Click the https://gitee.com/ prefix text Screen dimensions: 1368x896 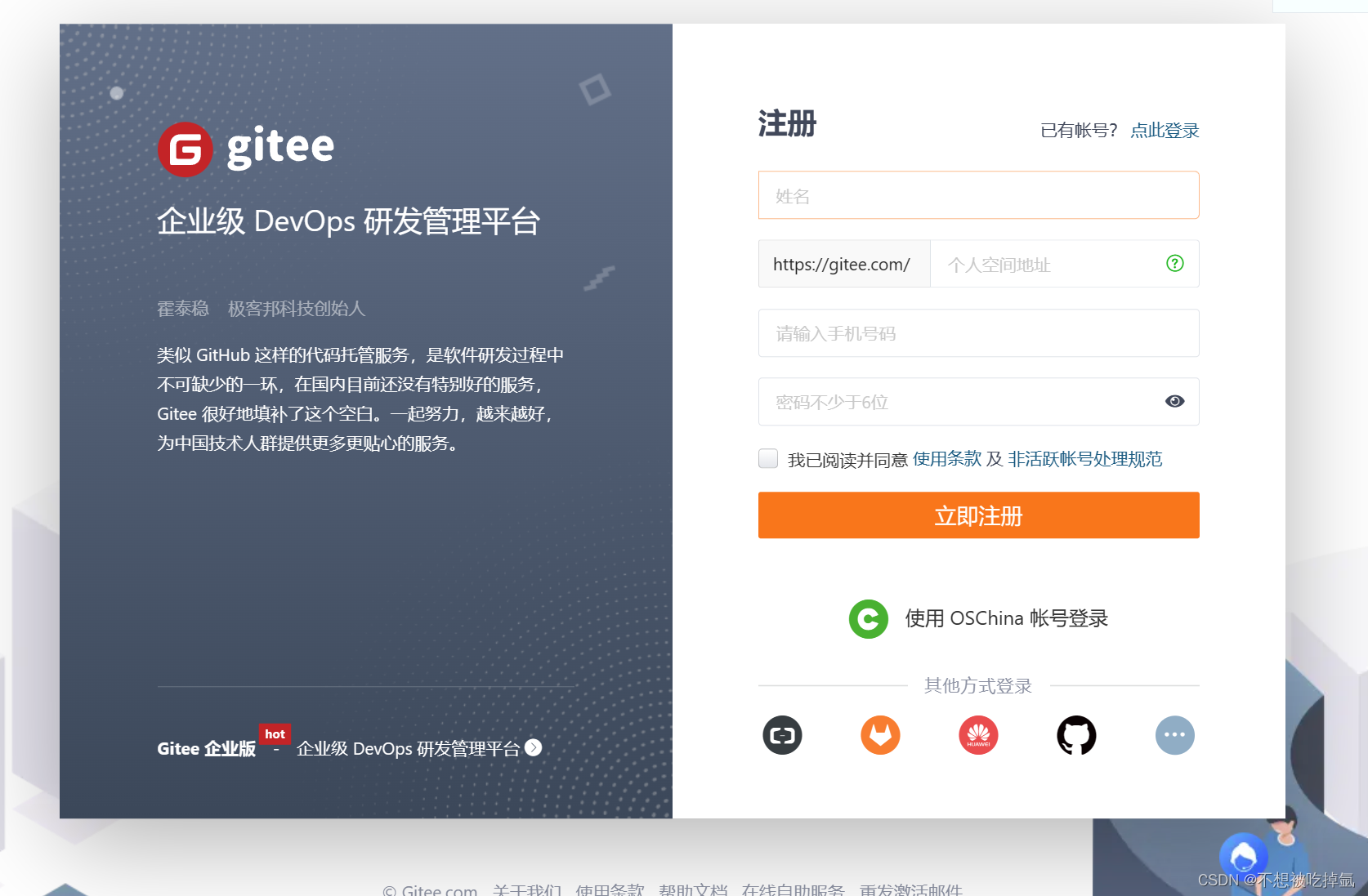tap(842, 265)
